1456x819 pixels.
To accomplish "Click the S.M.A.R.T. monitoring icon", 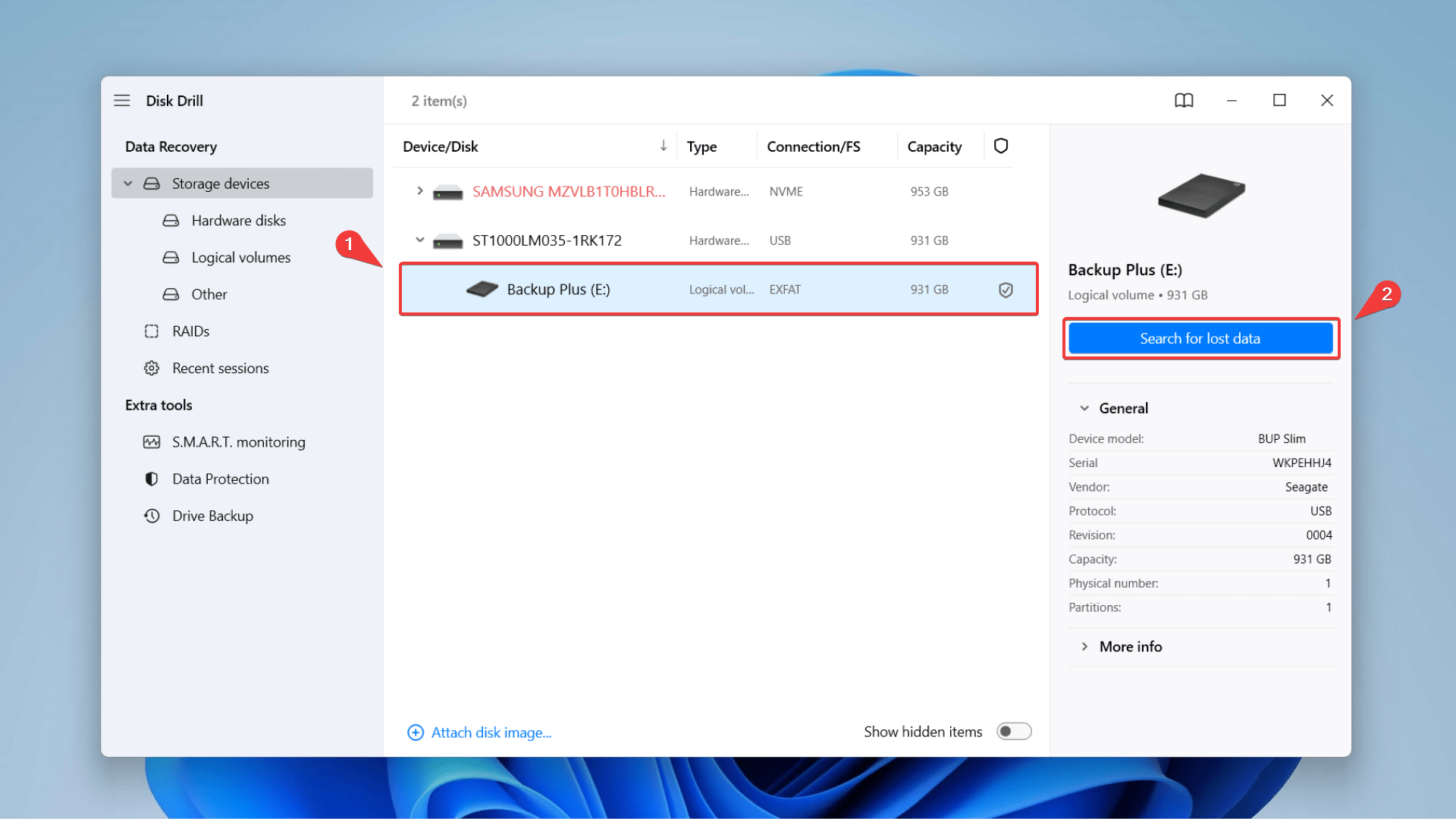I will click(152, 442).
